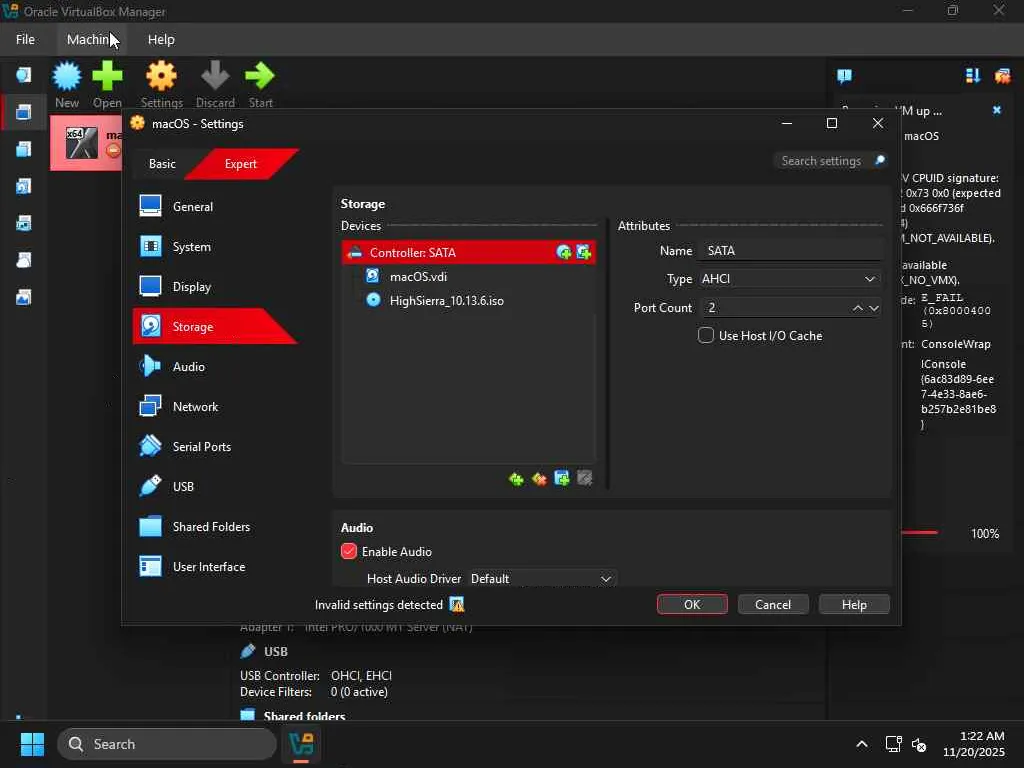
Task: Click the controller Name field
Action: click(x=789, y=251)
